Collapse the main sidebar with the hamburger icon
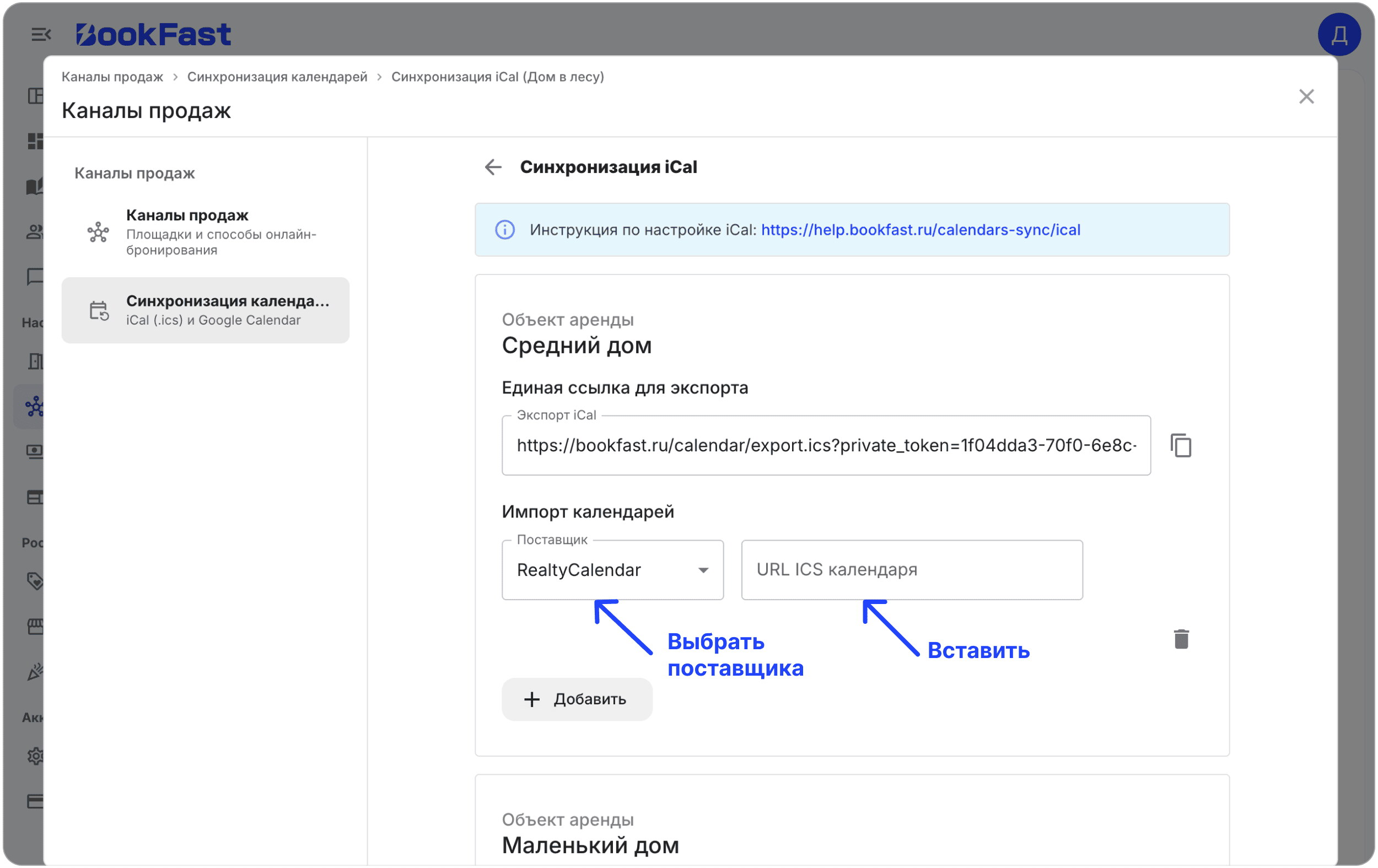 41,34
